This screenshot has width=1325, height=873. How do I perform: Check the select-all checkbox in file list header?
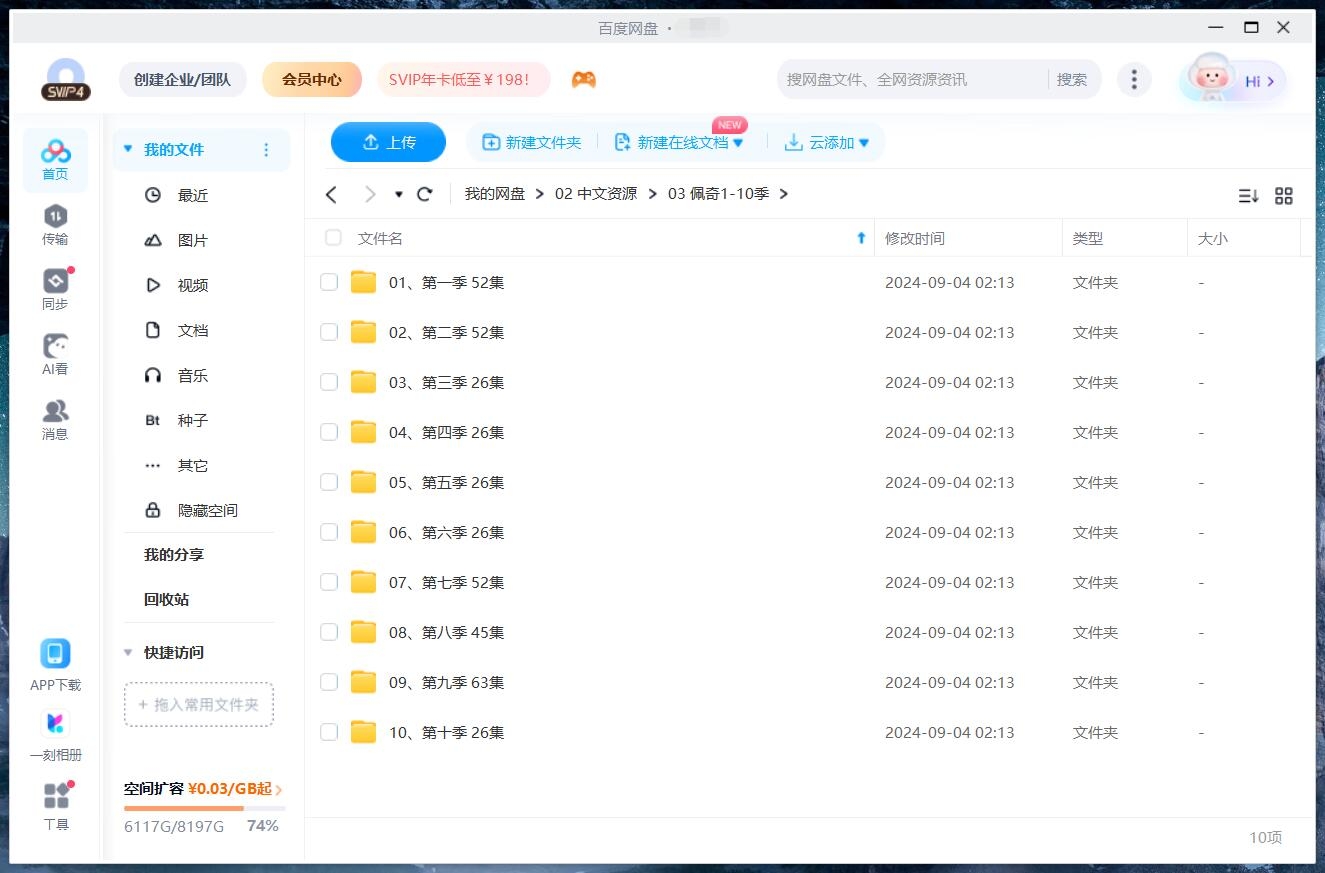pos(332,238)
